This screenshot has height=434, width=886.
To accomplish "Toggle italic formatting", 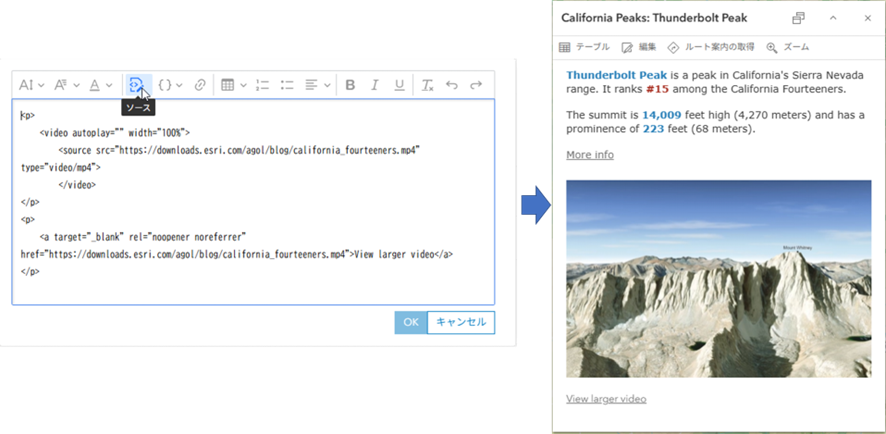I will click(x=375, y=85).
